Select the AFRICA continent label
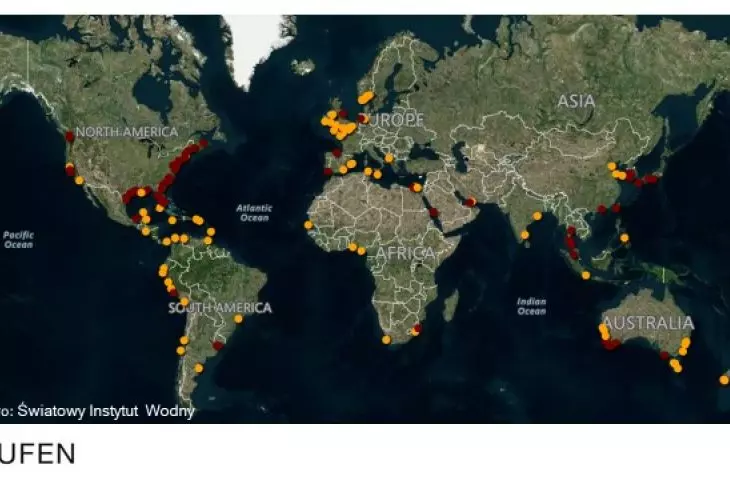 coord(405,253)
